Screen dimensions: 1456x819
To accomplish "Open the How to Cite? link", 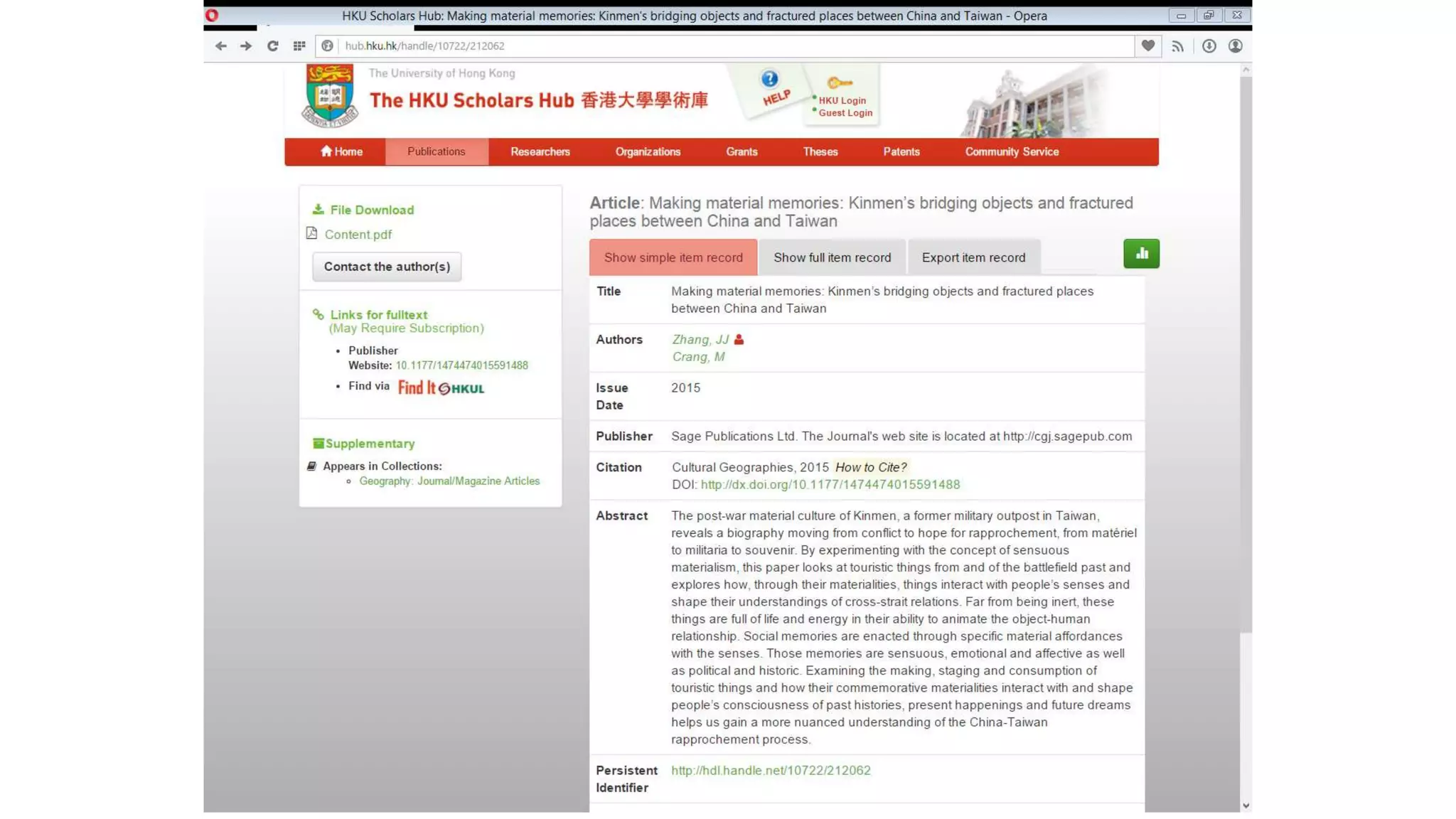I will (871, 467).
